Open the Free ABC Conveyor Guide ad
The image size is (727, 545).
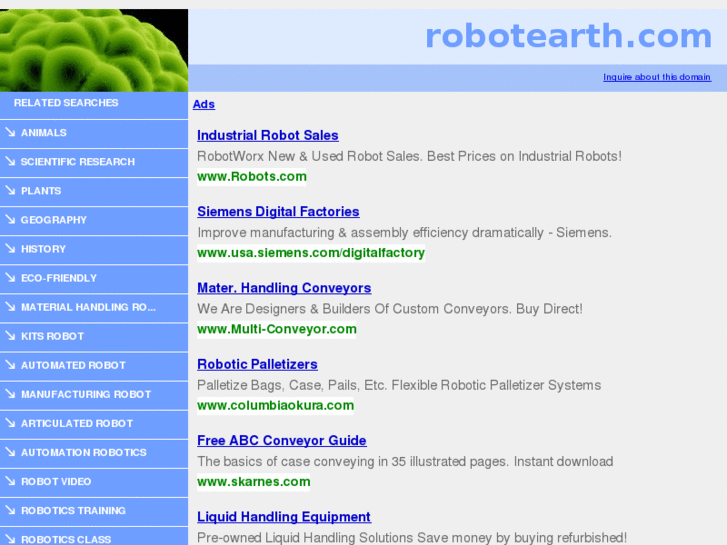pyautogui.click(x=282, y=441)
